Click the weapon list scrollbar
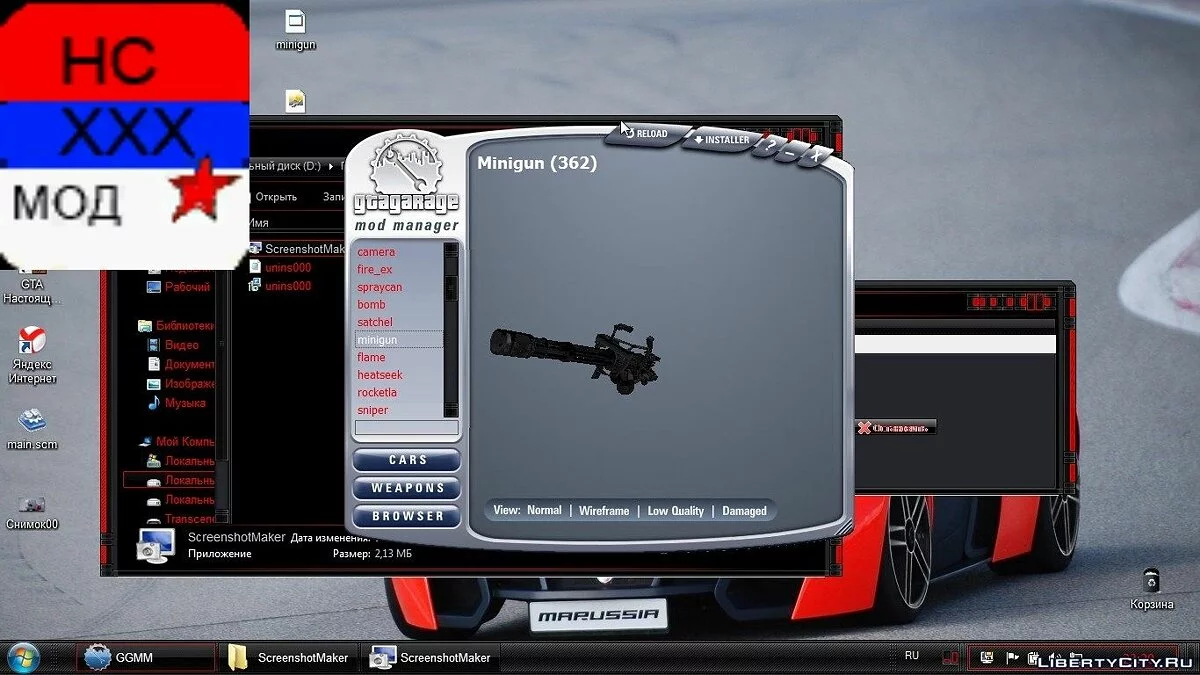Image resolution: width=1200 pixels, height=675 pixels. coord(451,330)
